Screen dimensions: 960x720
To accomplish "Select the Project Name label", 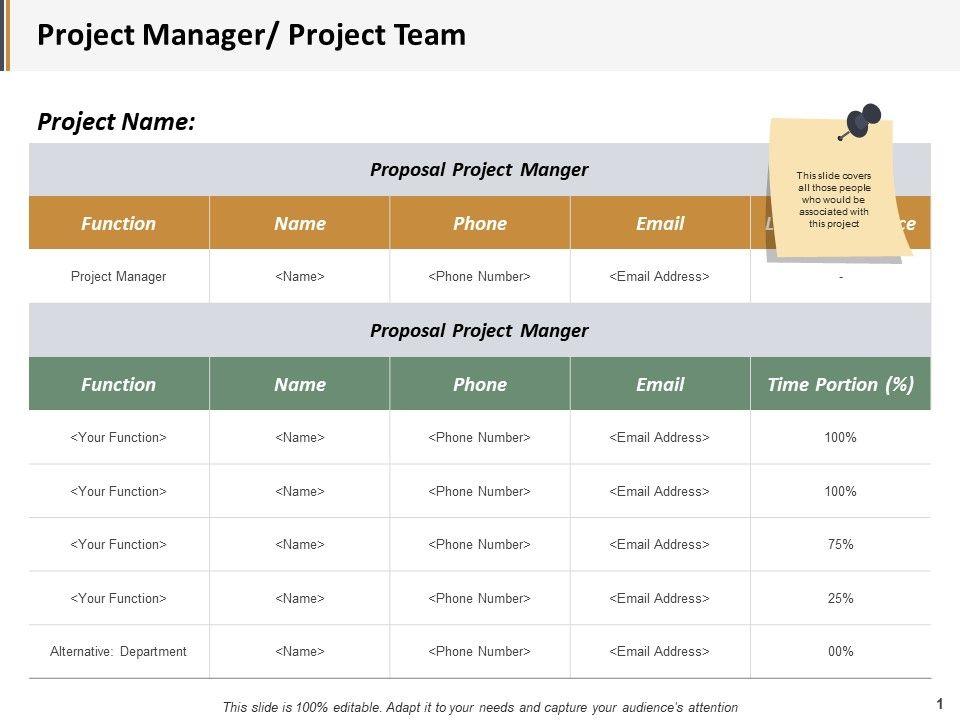I will coord(116,122).
